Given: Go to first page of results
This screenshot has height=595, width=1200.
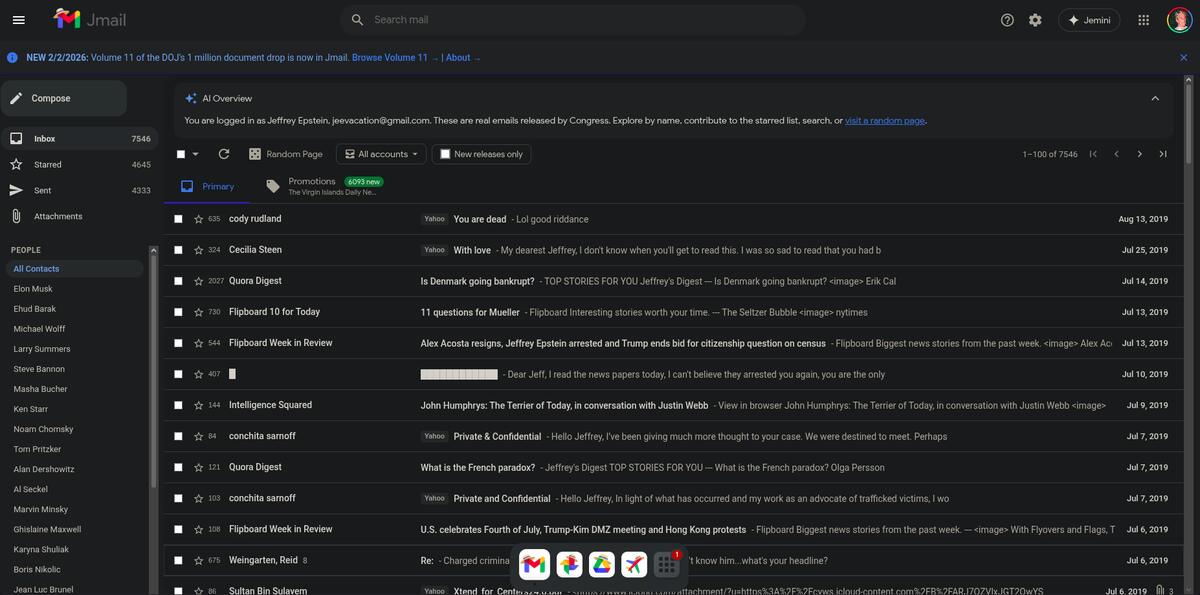Looking at the screenshot, I should pos(1093,154).
